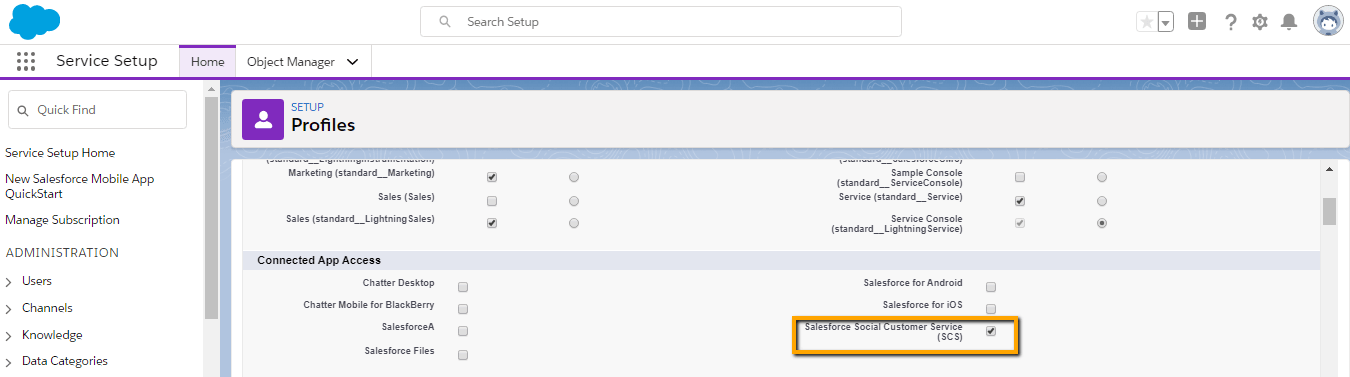Expand the Knowledge tree item
Viewport: 1350px width, 377px height.
pyautogui.click(x=52, y=335)
